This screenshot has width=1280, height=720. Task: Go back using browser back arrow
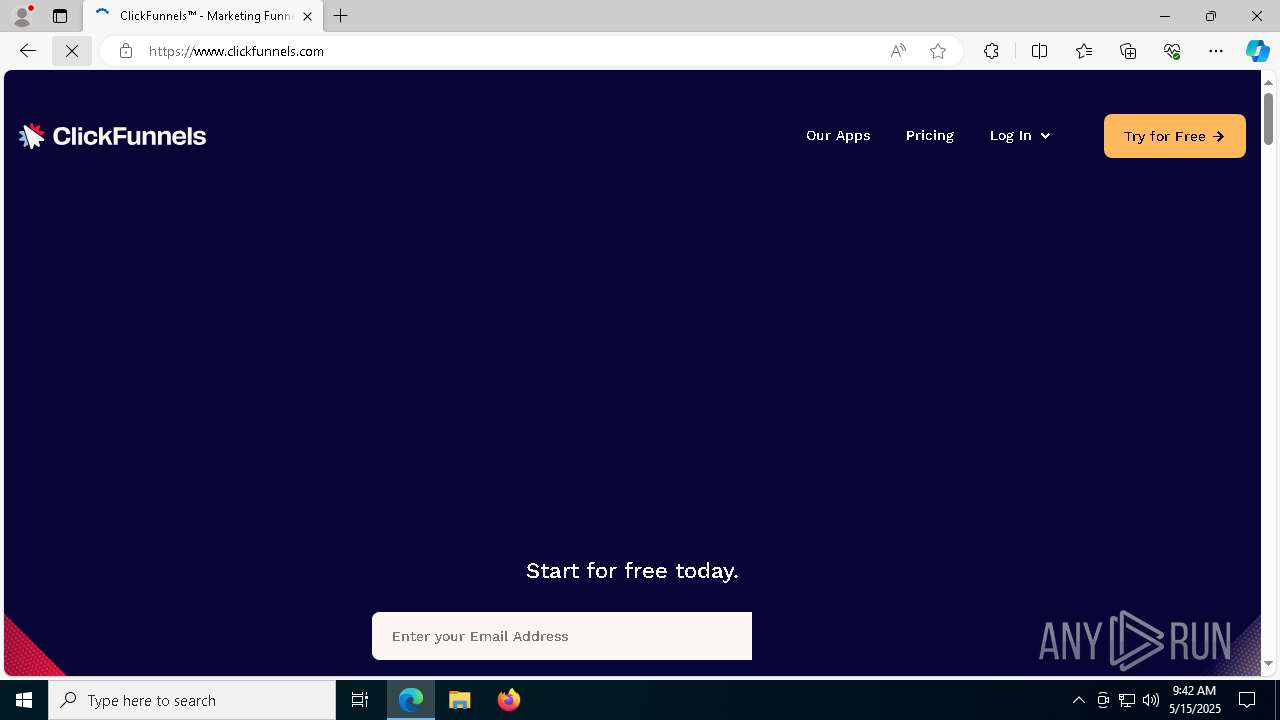pyautogui.click(x=28, y=51)
